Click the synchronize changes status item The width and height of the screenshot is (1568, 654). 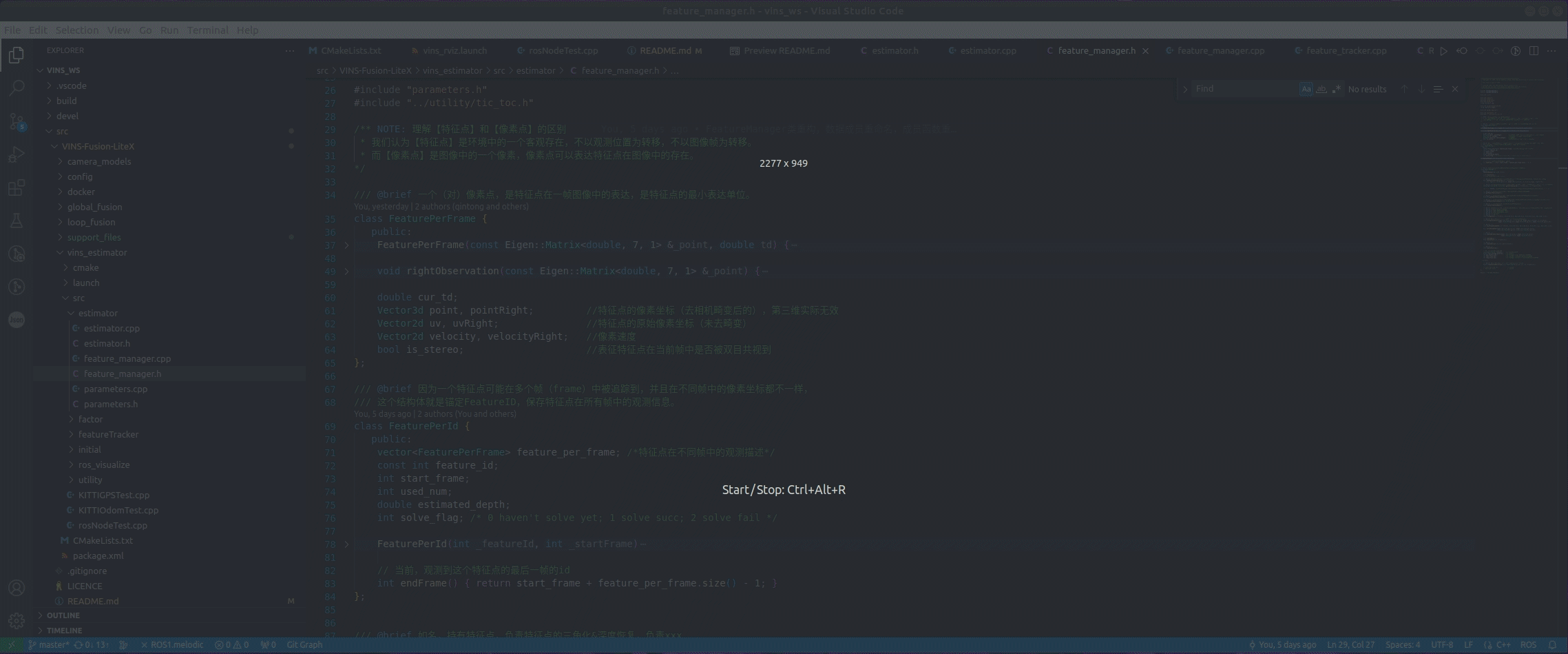92,645
